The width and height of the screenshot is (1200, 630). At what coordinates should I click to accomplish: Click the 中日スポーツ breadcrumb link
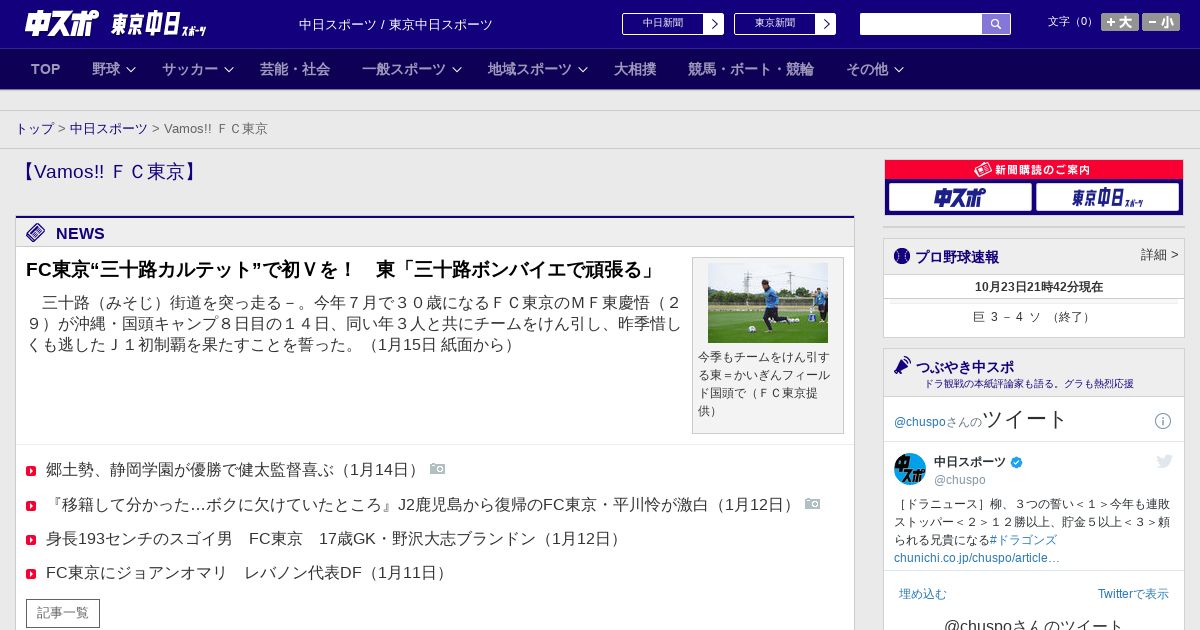[109, 129]
